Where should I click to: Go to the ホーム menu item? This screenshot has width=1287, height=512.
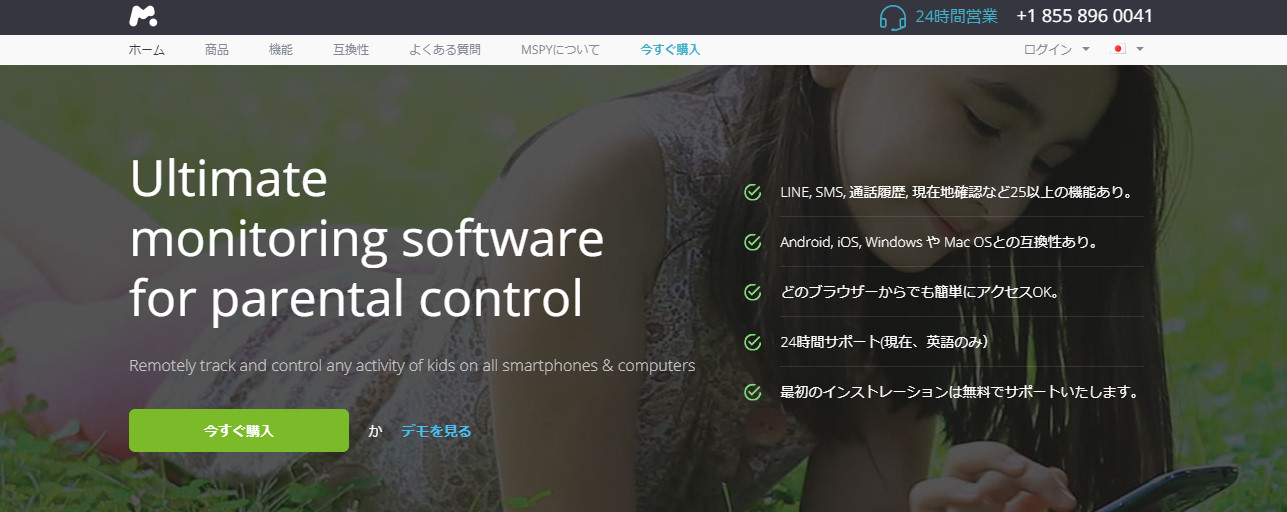[x=147, y=49]
